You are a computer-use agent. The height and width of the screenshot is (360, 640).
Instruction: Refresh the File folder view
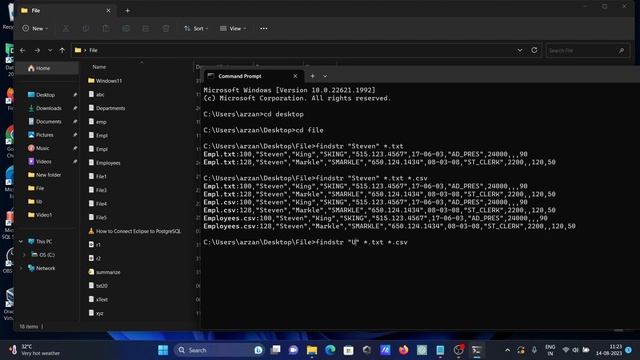coord(534,50)
